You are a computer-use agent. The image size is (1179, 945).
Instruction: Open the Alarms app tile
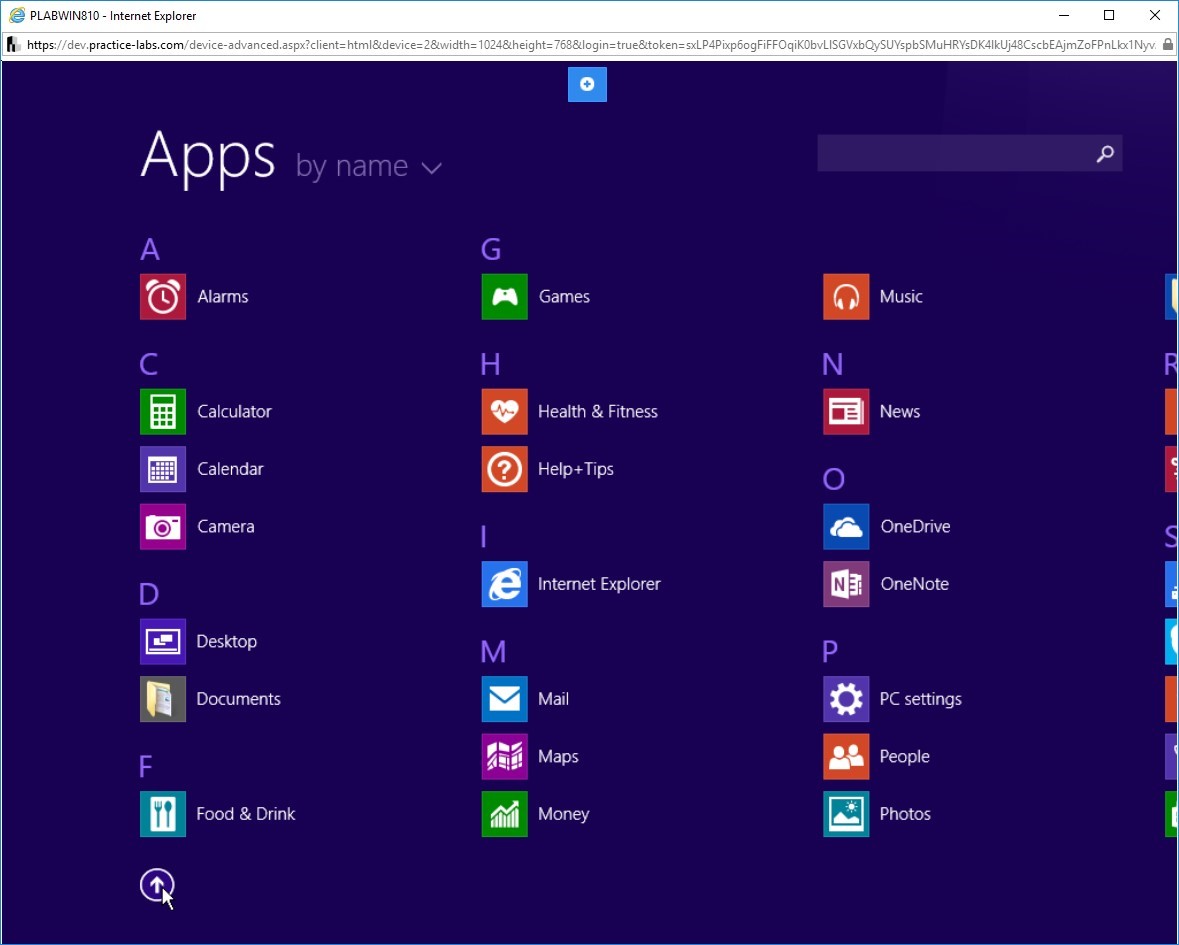(x=163, y=297)
